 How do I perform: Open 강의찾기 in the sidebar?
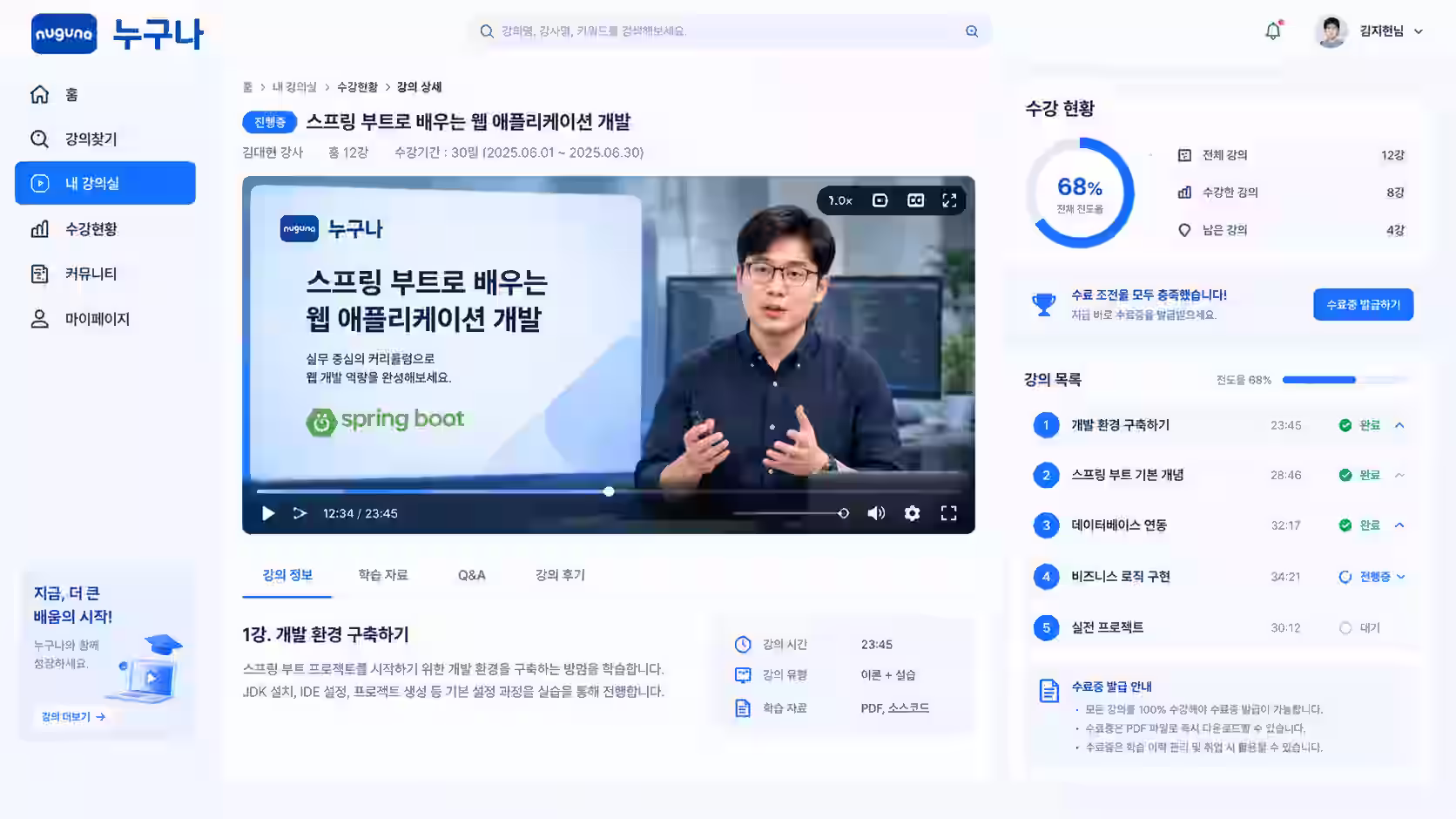pyautogui.click(x=104, y=139)
